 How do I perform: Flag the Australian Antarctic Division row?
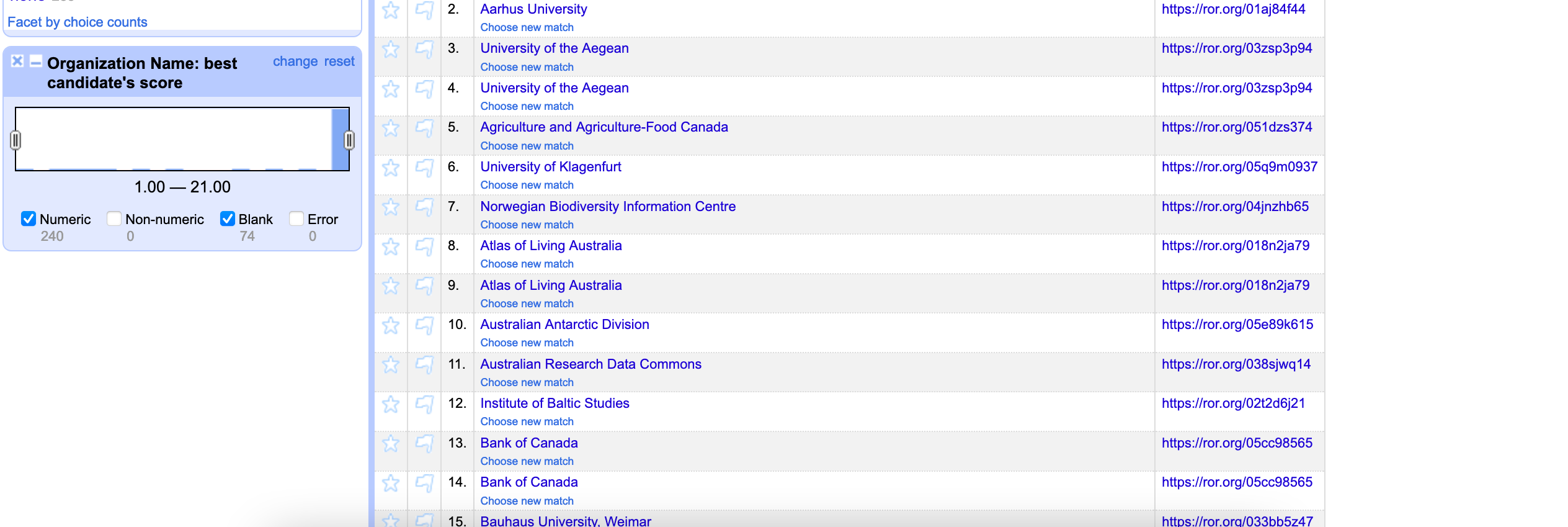coord(424,325)
